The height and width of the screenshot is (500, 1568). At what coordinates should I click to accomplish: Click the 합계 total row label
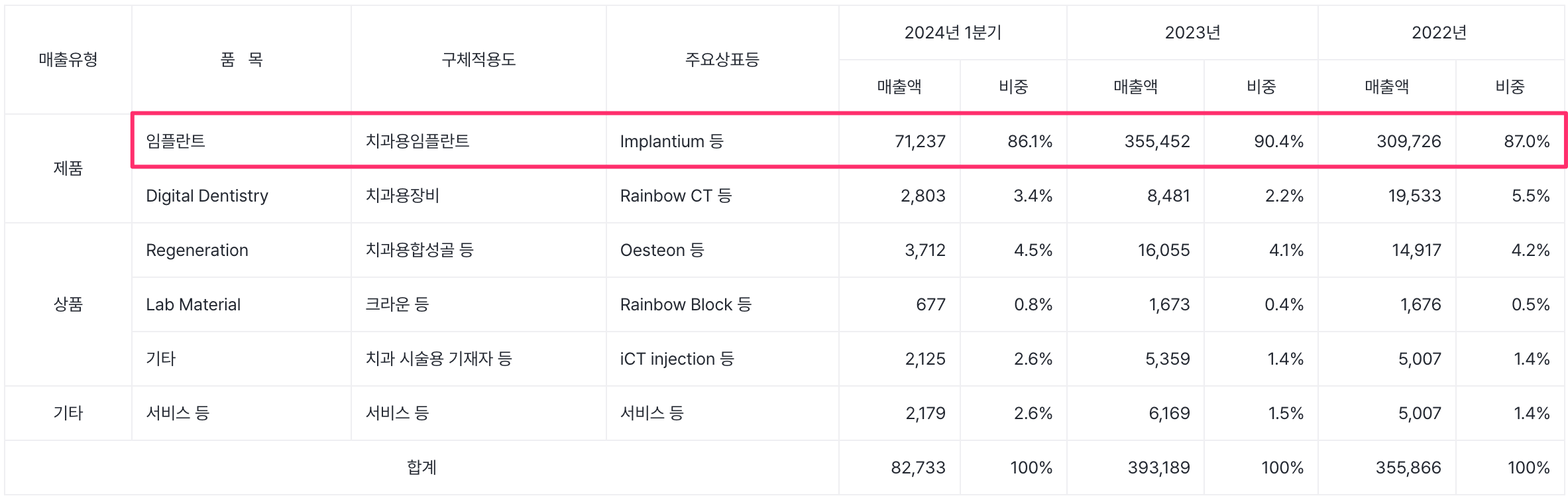click(421, 468)
